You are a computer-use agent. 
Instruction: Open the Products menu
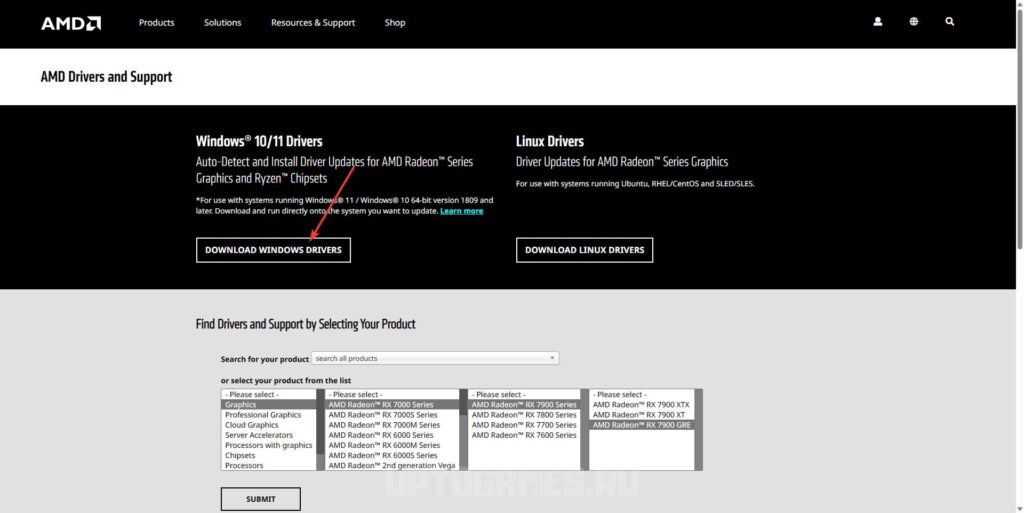[156, 23]
